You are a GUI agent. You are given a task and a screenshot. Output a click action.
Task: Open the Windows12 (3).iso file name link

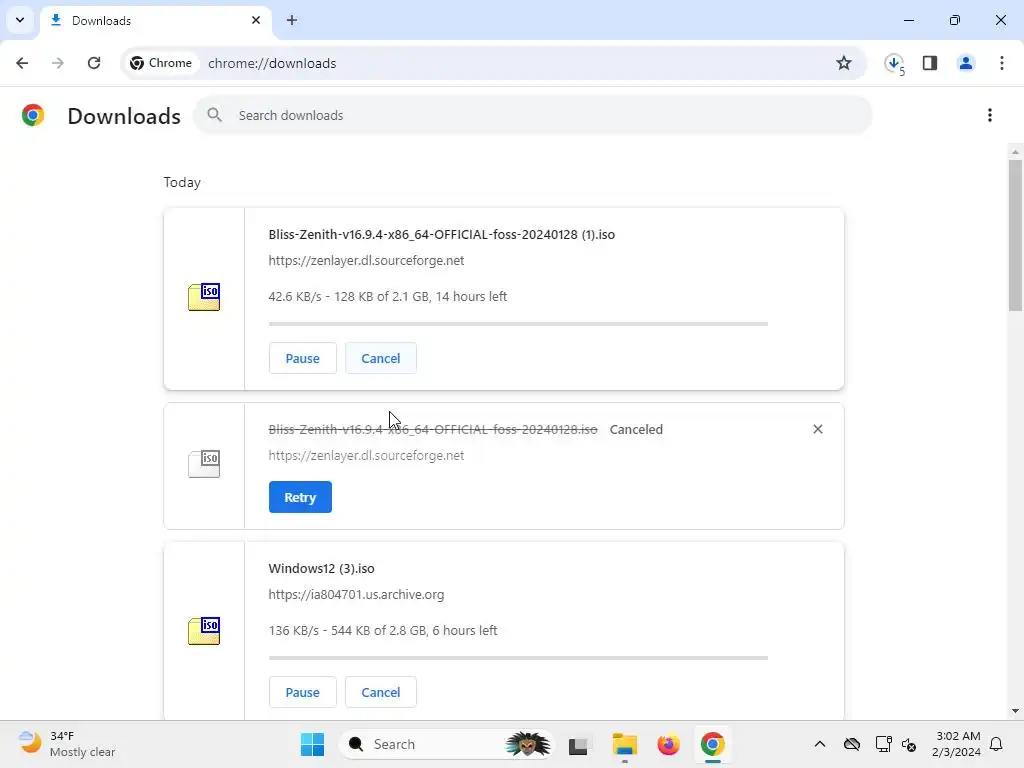coord(321,568)
